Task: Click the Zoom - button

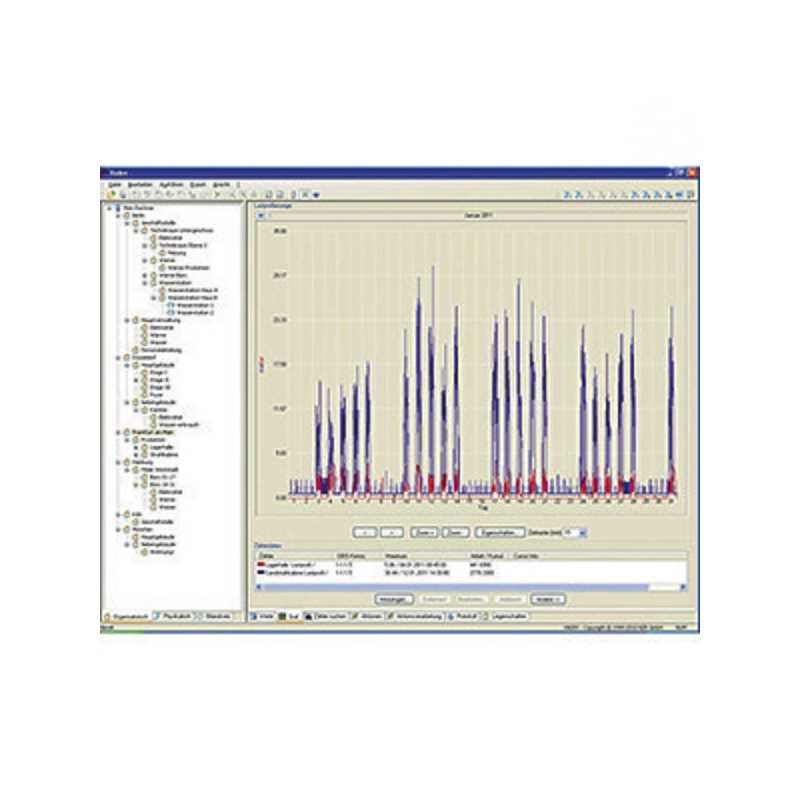Action: 455,533
